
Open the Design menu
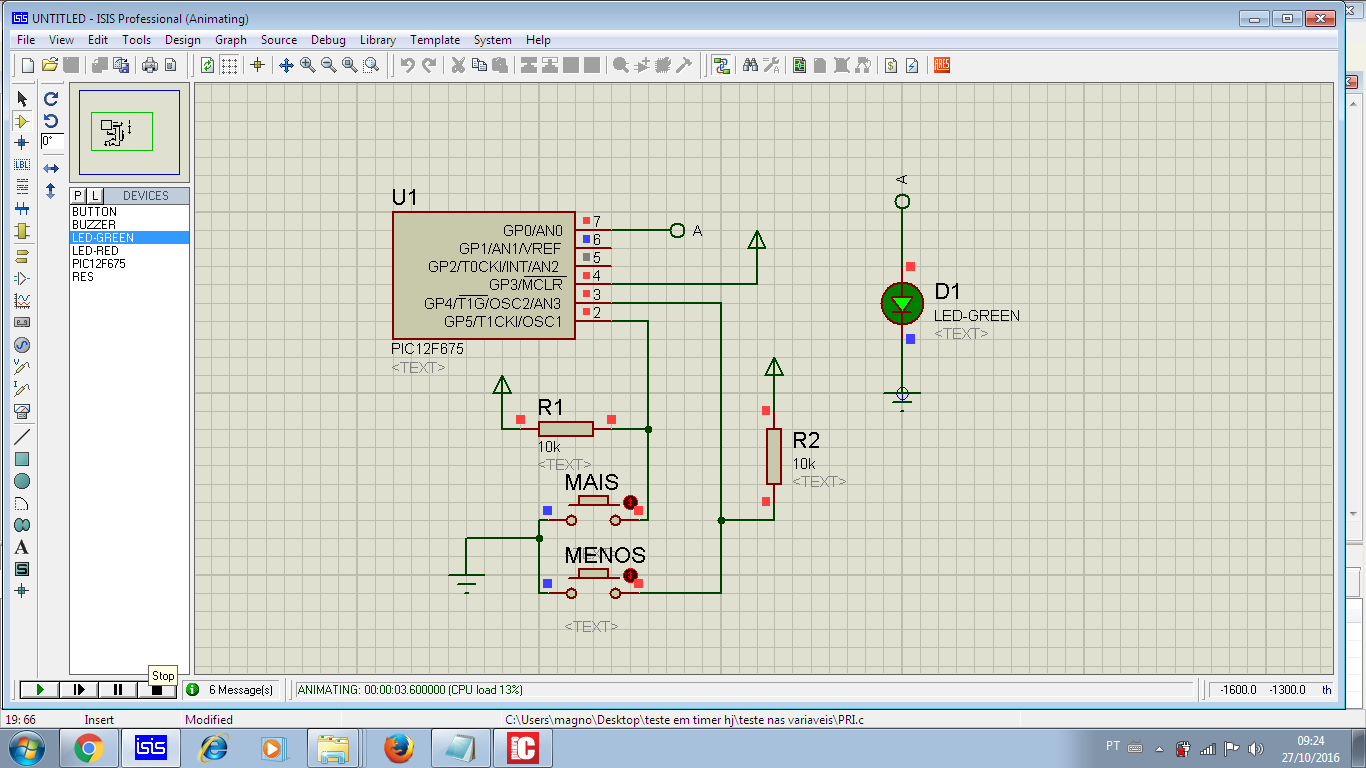(183, 40)
